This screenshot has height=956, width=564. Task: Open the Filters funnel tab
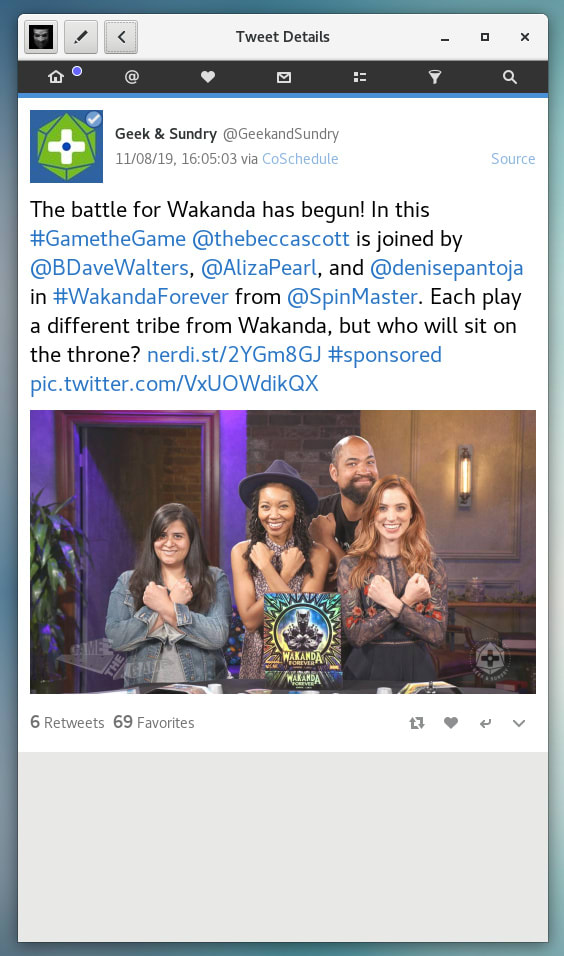click(435, 77)
